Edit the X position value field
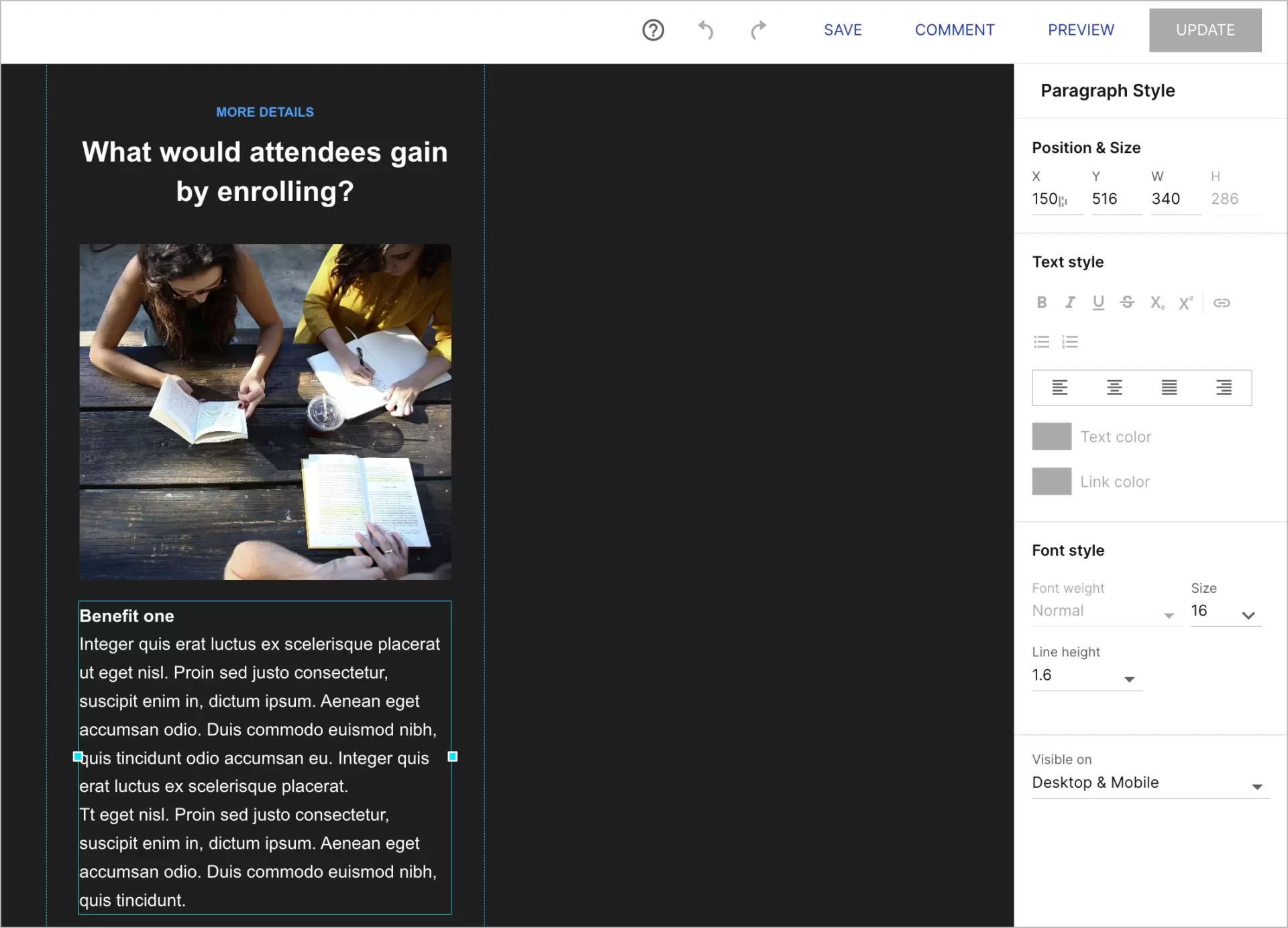 point(1053,198)
